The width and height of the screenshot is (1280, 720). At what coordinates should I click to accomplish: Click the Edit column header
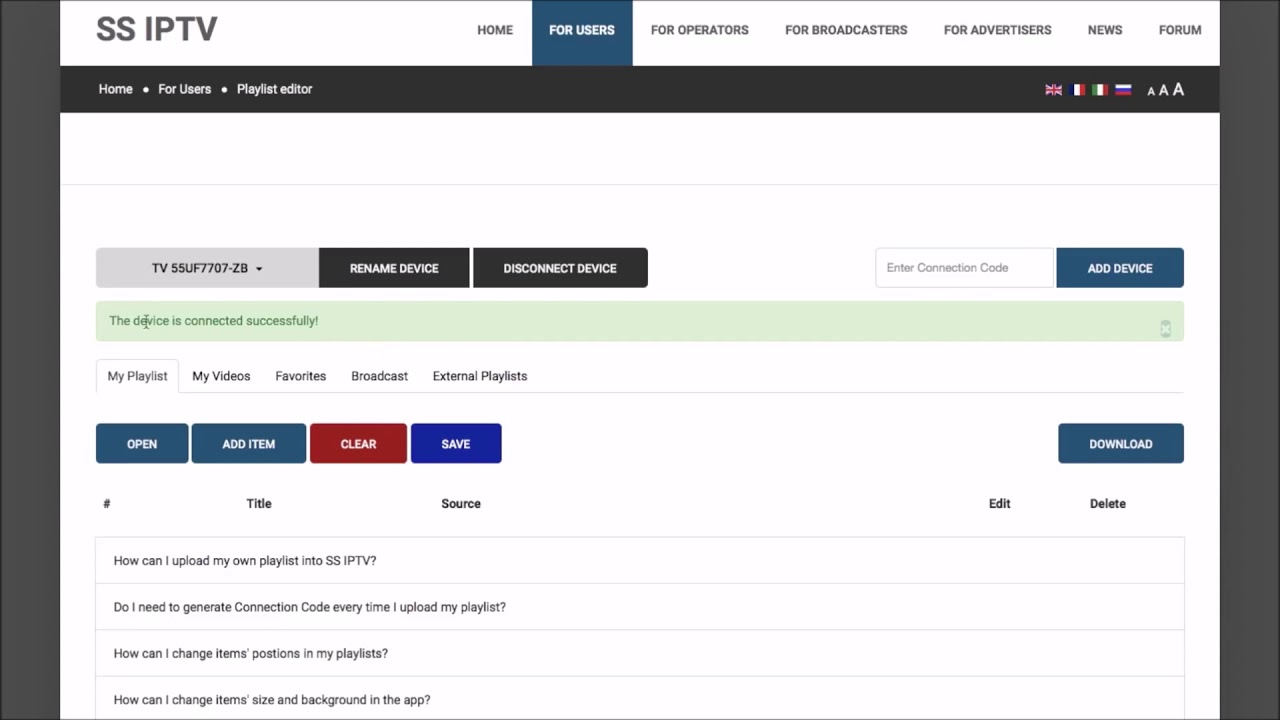tap(1000, 504)
